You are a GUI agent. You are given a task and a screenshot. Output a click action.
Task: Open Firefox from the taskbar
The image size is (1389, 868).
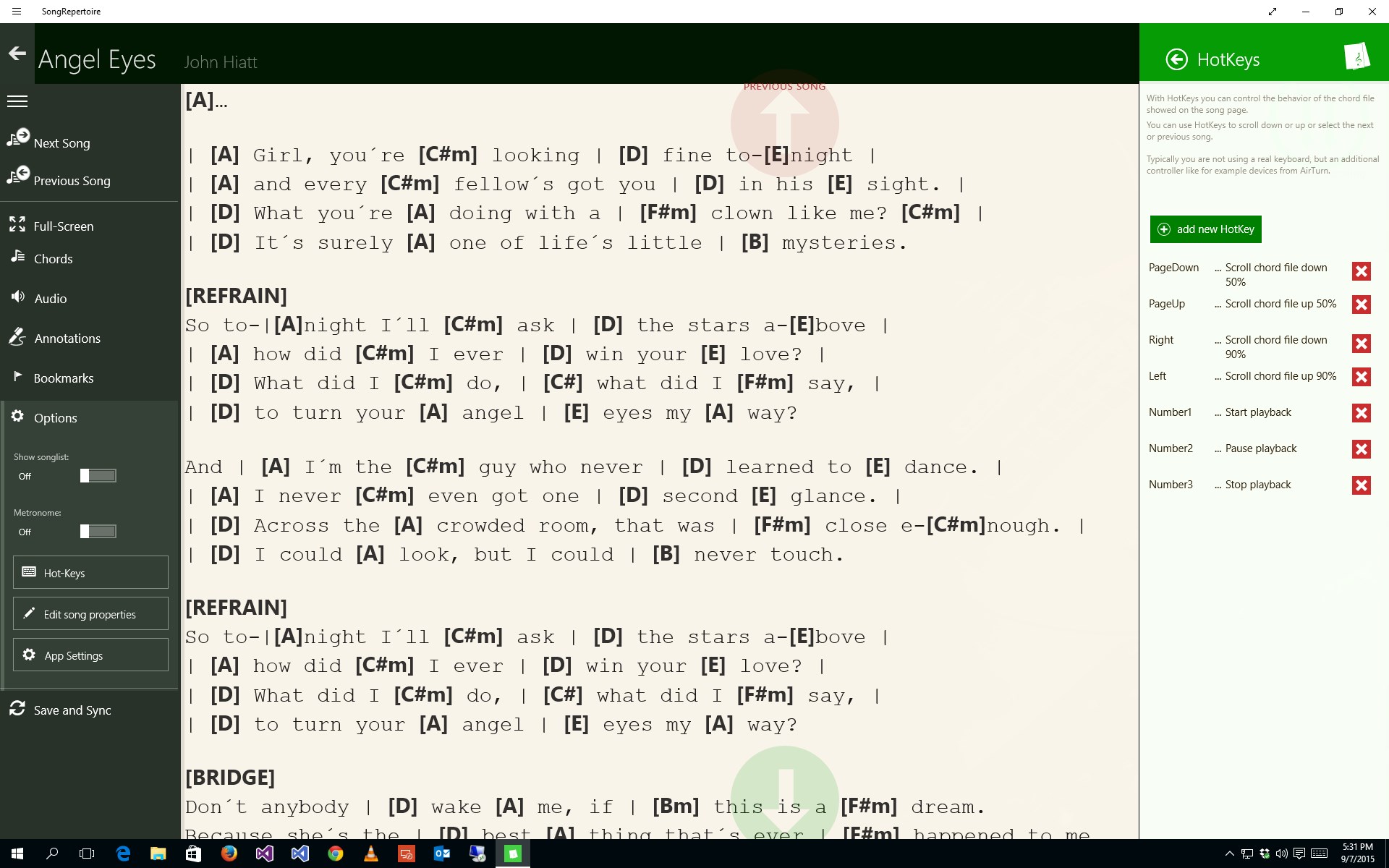pyautogui.click(x=229, y=854)
